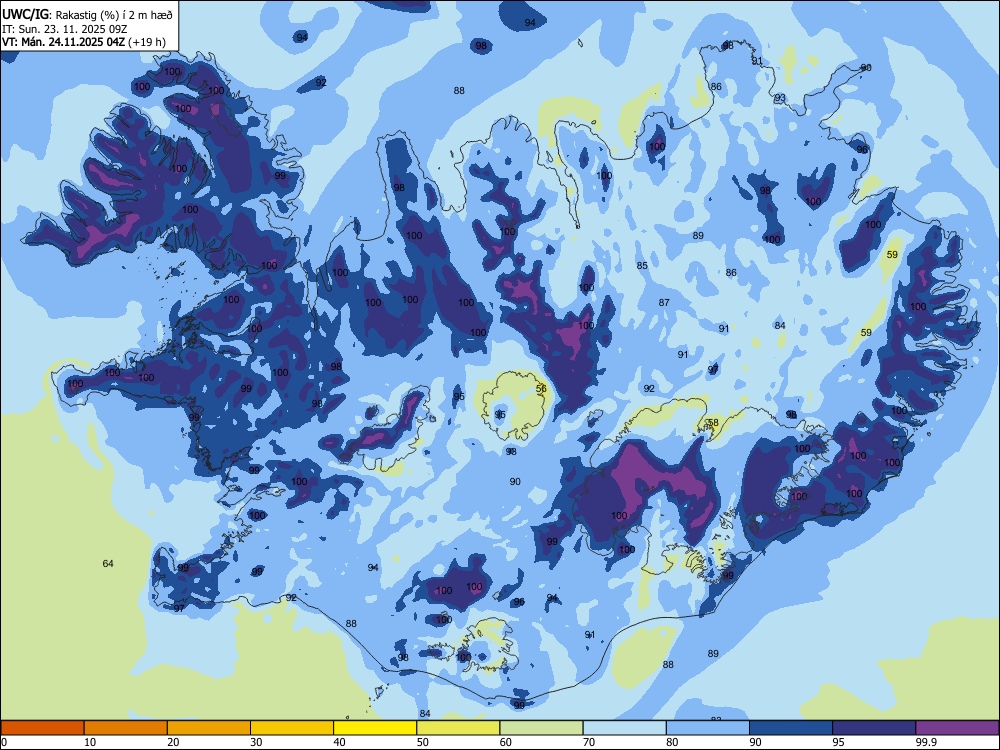Select the 30–40 yellow-orange legend swatch
The height and width of the screenshot is (750, 1000).
[292, 728]
